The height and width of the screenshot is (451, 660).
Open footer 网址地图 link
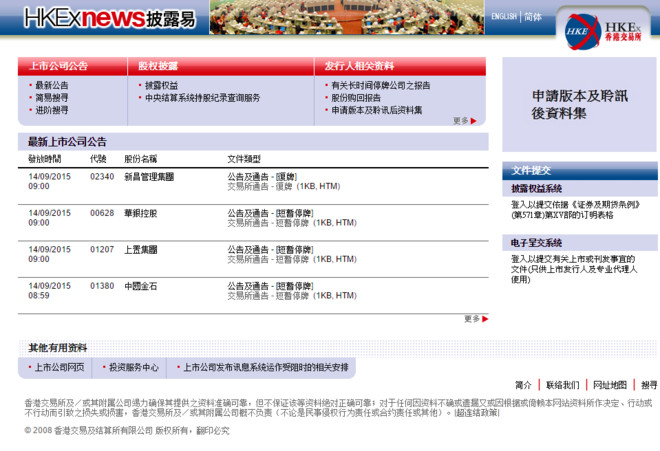click(x=610, y=385)
